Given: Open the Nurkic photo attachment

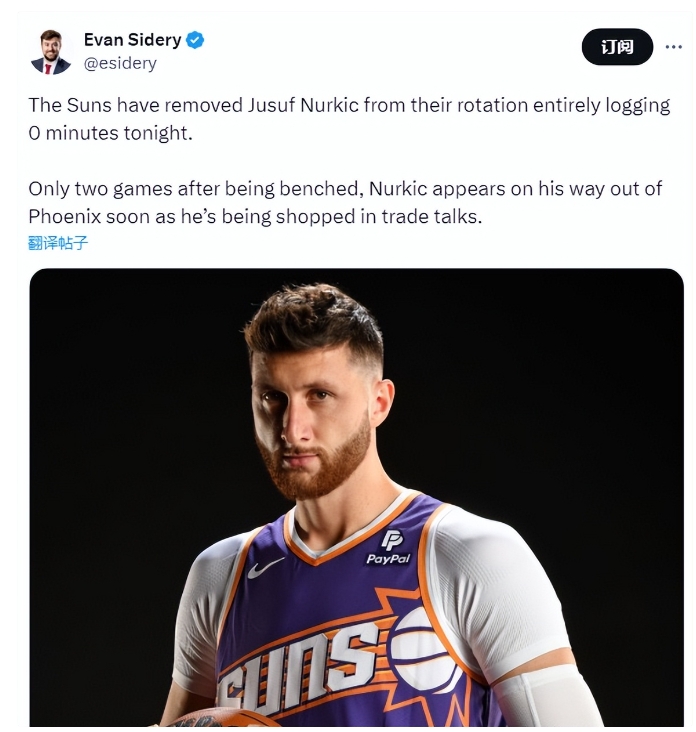Looking at the screenshot, I should click(x=356, y=400).
